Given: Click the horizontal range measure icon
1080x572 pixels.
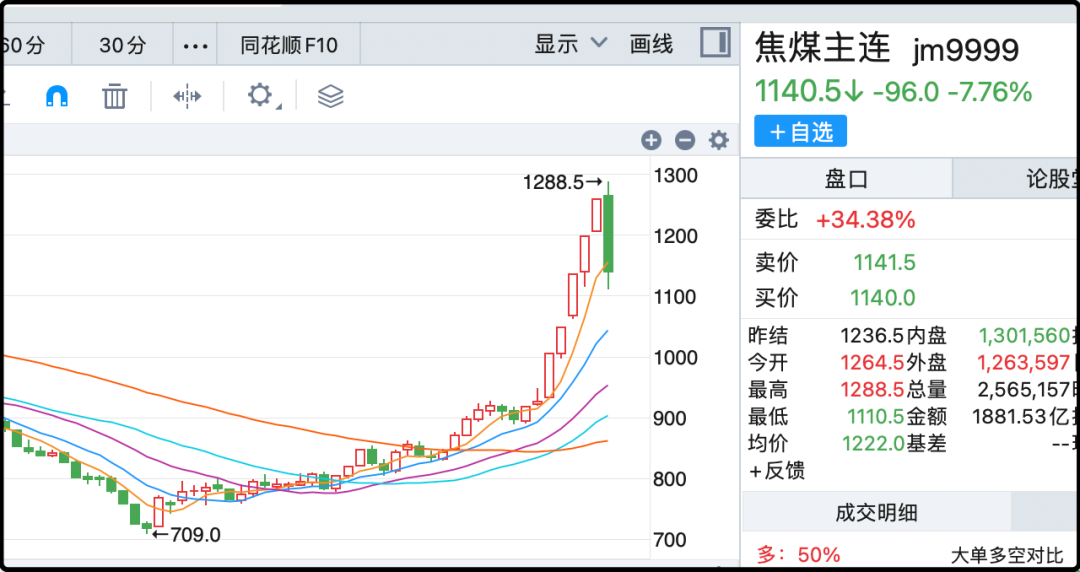Looking at the screenshot, I should click(187, 96).
